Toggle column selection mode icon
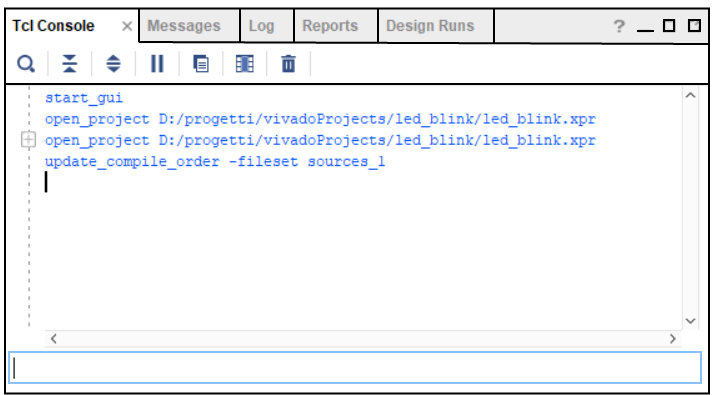The width and height of the screenshot is (720, 395). point(244,63)
